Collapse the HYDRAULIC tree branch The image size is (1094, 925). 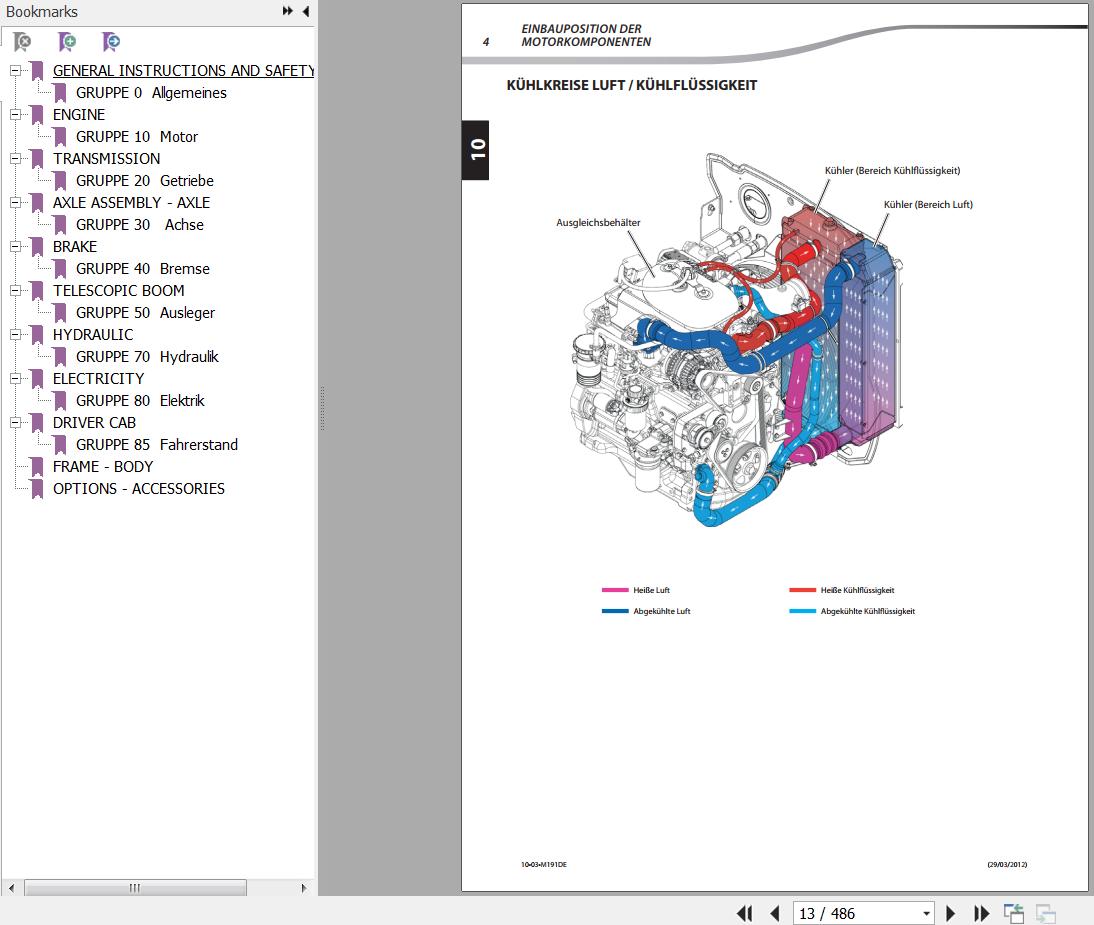click(x=15, y=335)
